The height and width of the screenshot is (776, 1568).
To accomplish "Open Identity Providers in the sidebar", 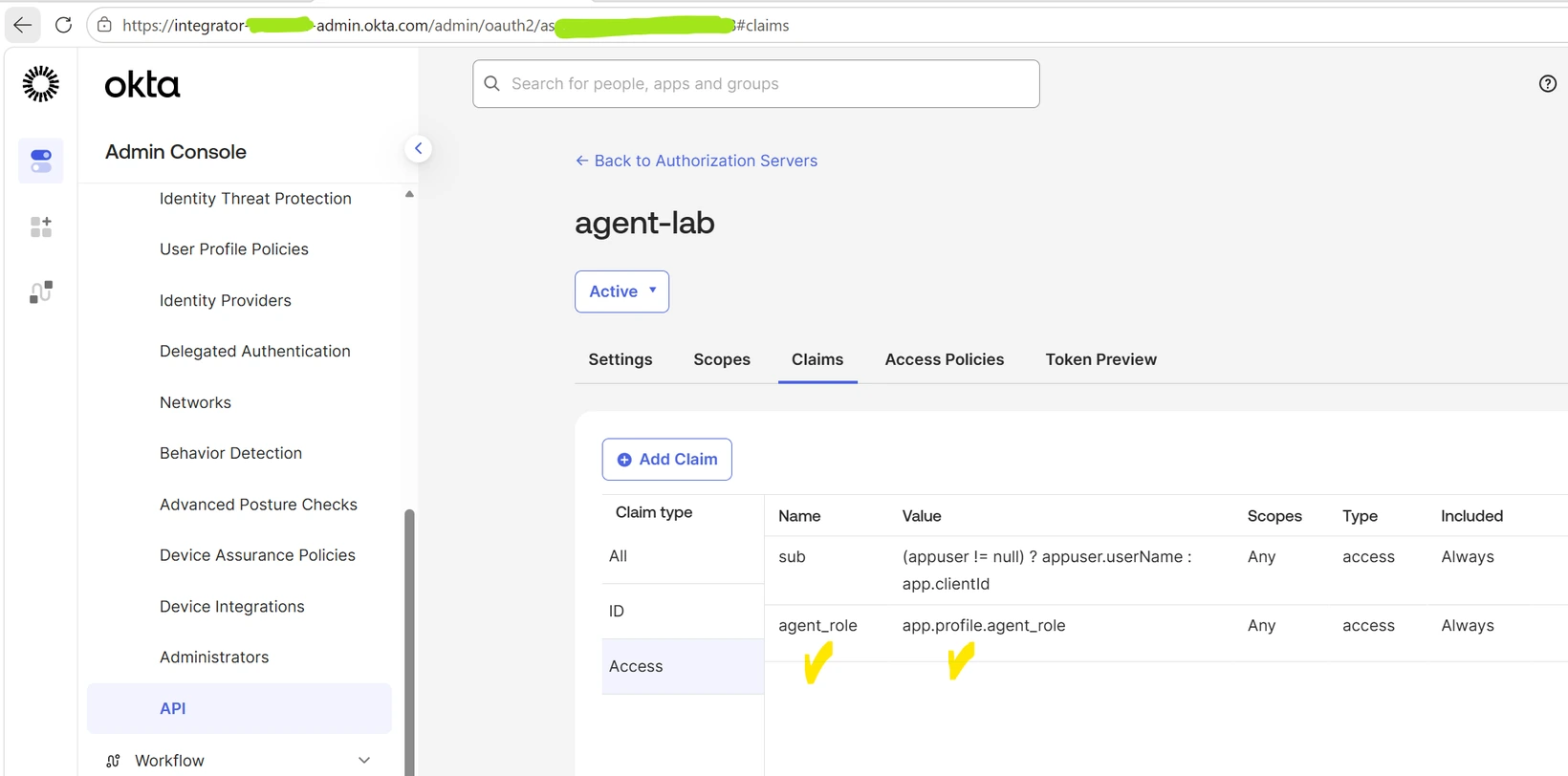I will [x=226, y=300].
